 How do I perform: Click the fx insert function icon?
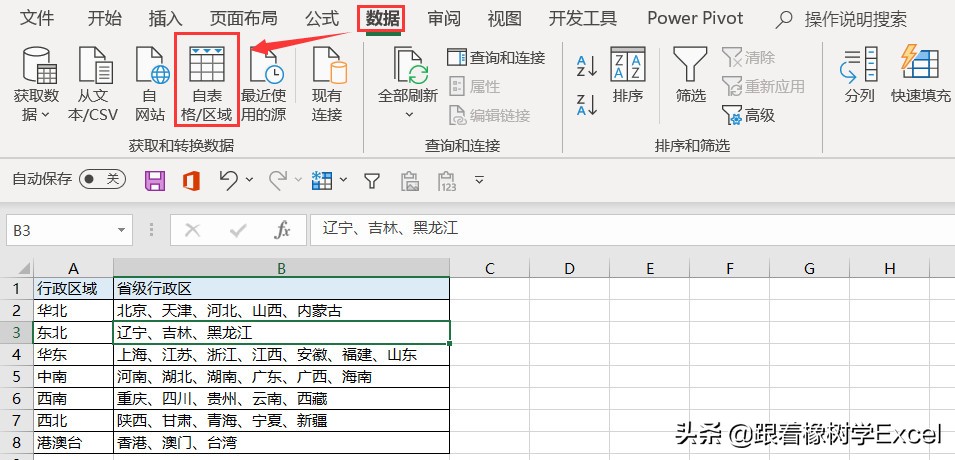(281, 230)
